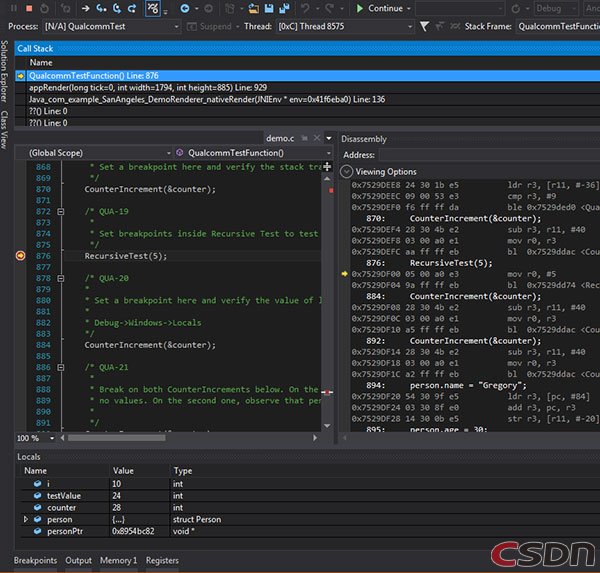This screenshot has height=573, width=600.
Task: Switch to the Memory 1 tab
Action: [x=118, y=560]
